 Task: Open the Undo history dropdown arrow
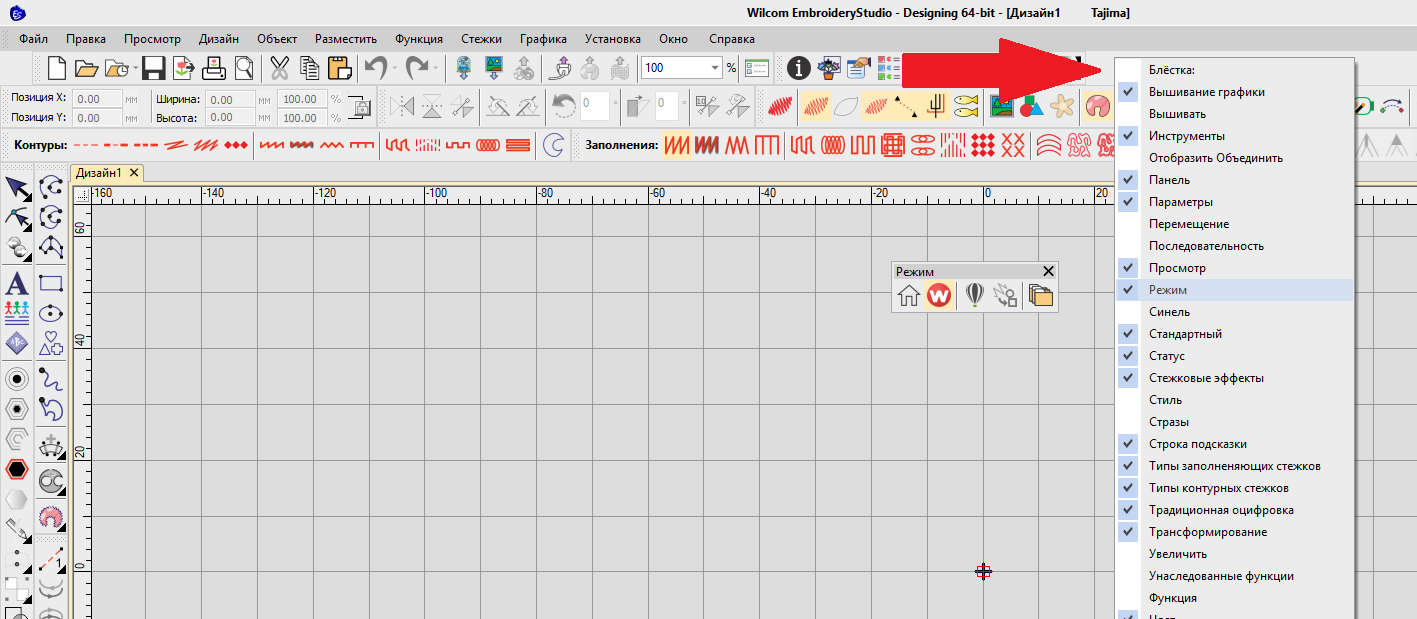[395, 68]
